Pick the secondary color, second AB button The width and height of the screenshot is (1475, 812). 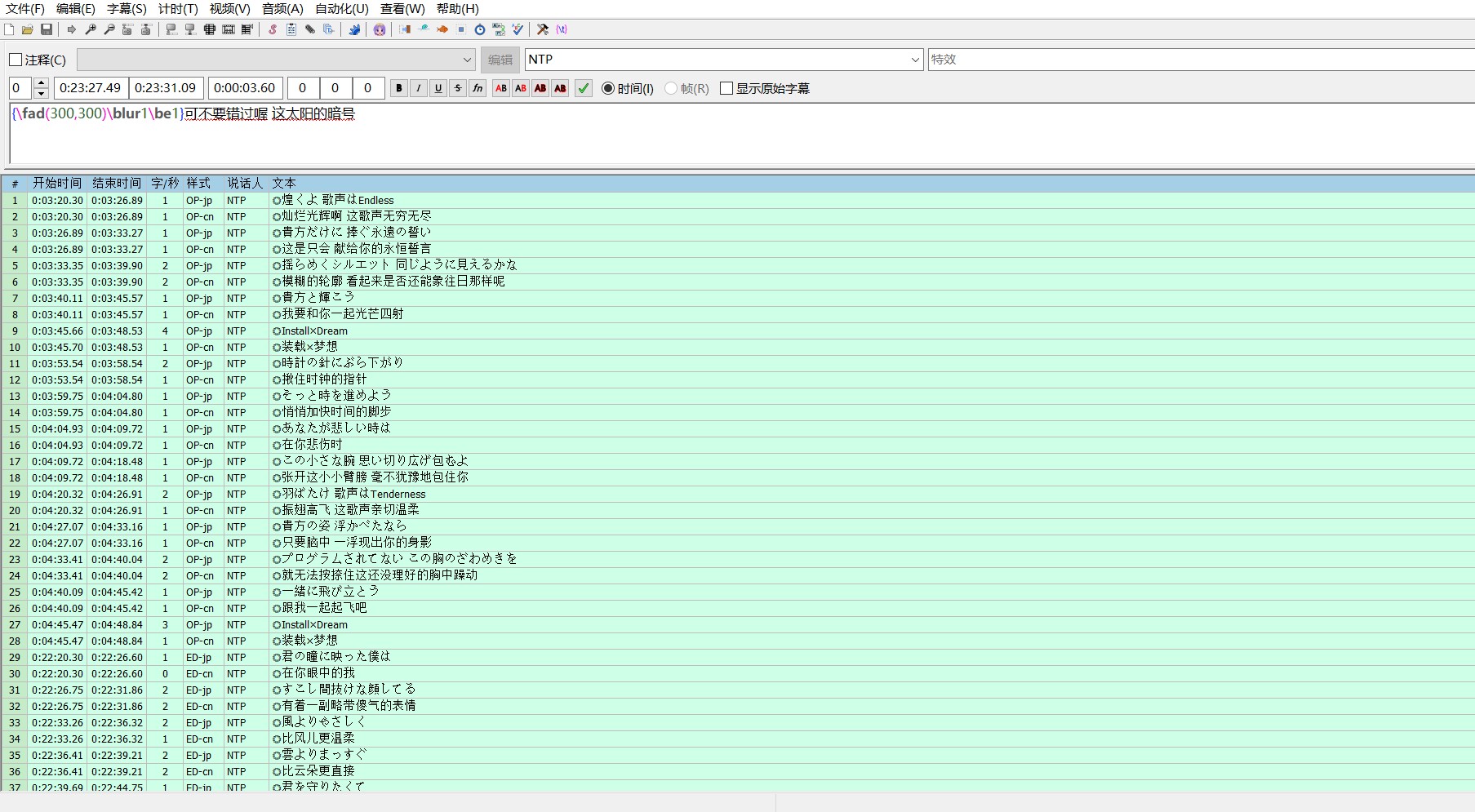click(521, 88)
